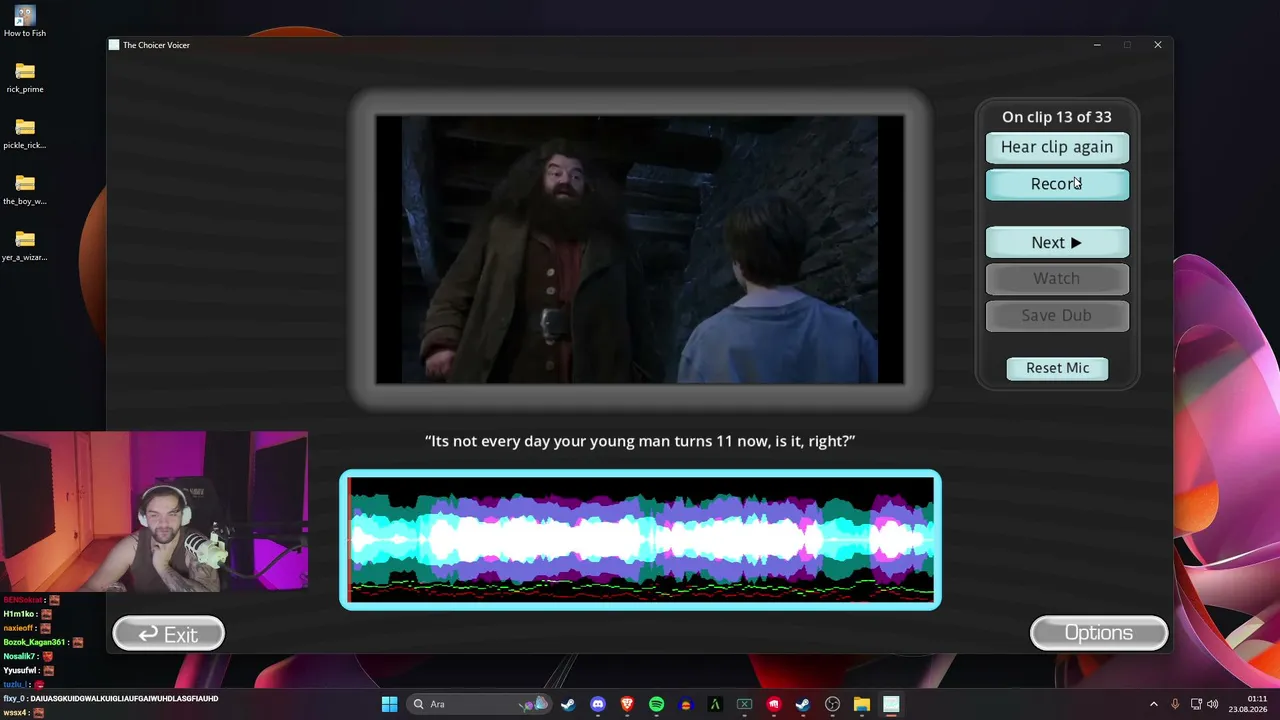Minimize The Choicer Voicer window
This screenshot has height=720, width=1280.
coord(1097,45)
